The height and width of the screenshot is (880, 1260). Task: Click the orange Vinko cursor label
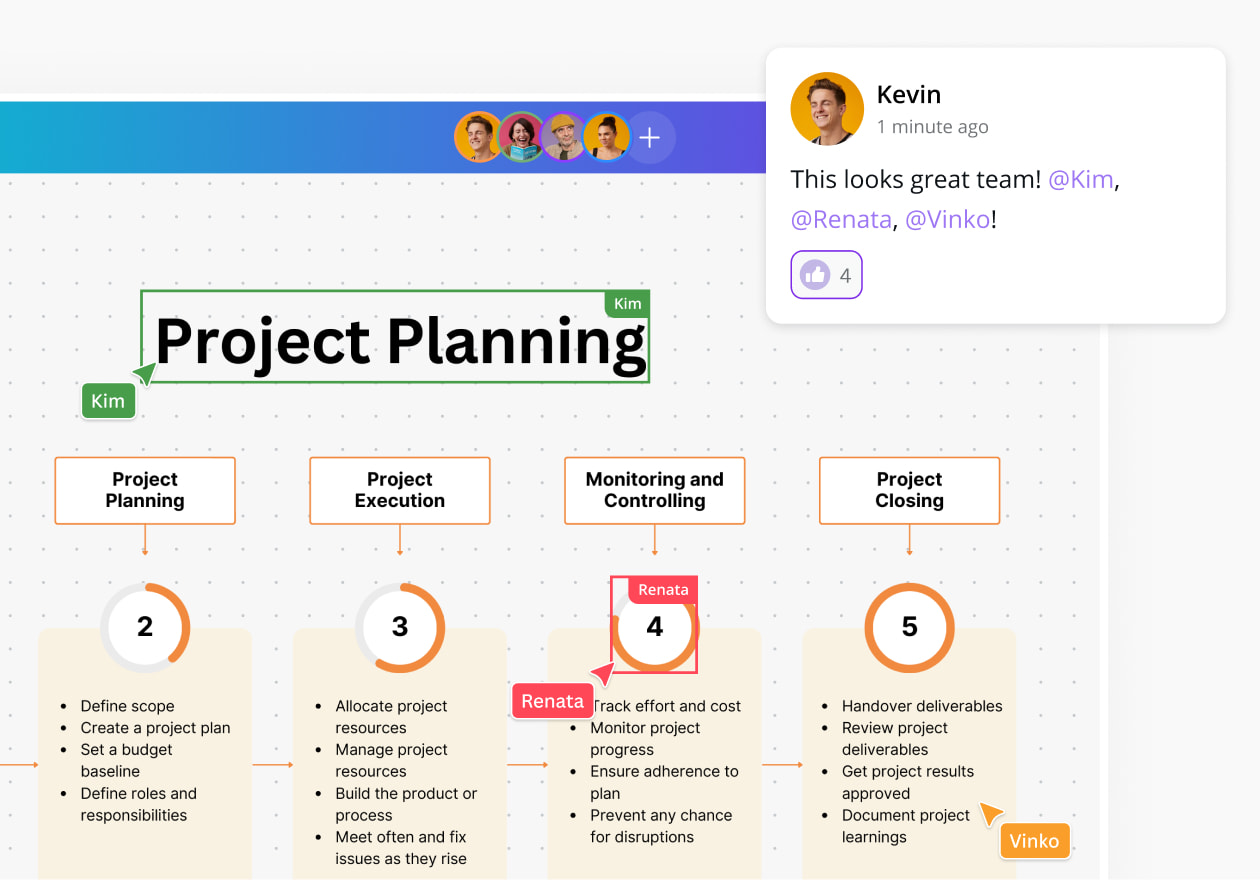[x=1034, y=841]
